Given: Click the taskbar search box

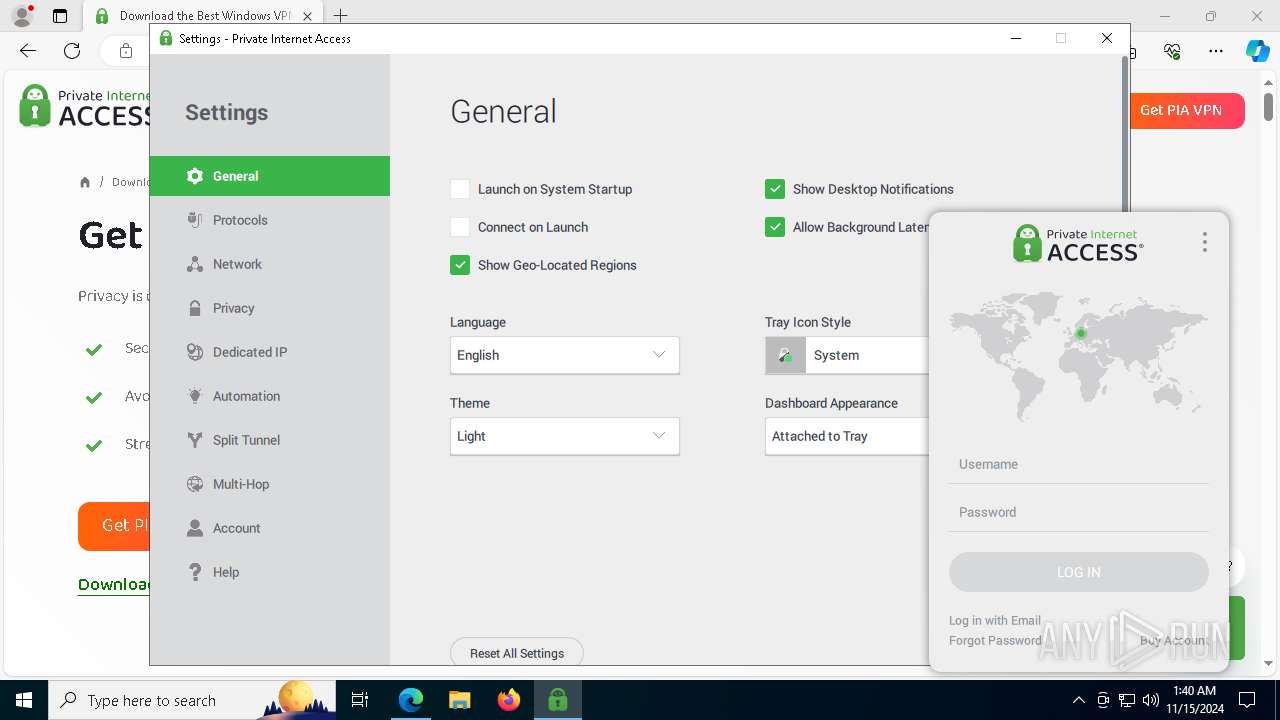Looking at the screenshot, I should (192, 700).
